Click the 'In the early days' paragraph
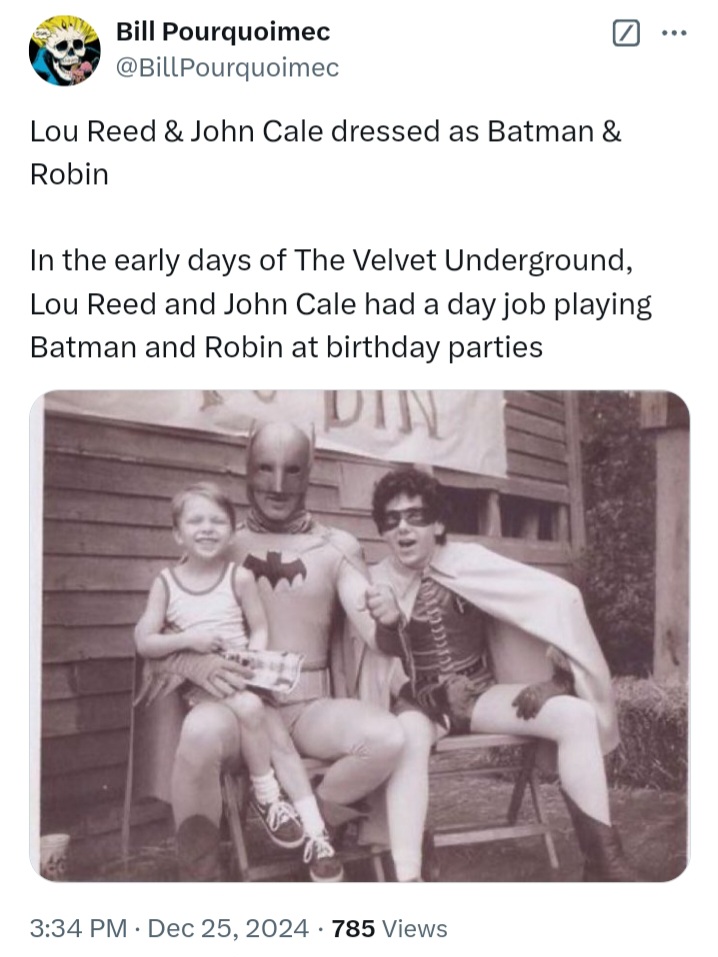The height and width of the screenshot is (957, 718). (x=341, y=304)
